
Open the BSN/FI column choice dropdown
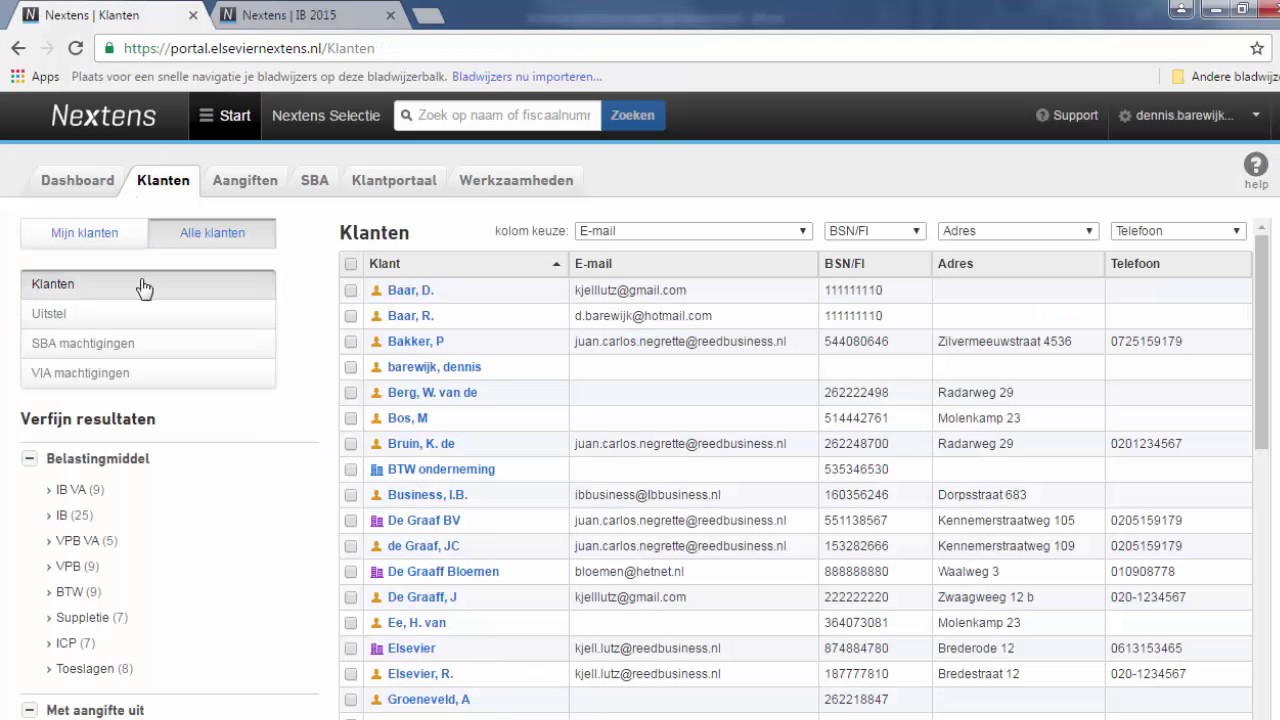[x=875, y=231]
